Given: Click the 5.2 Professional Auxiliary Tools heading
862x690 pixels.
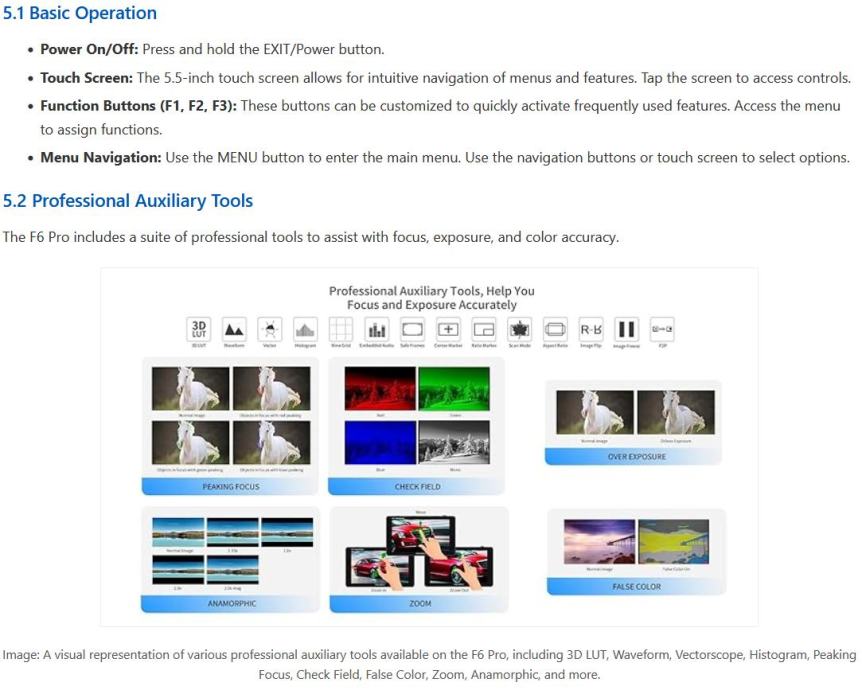Looking at the screenshot, I should (128, 201).
